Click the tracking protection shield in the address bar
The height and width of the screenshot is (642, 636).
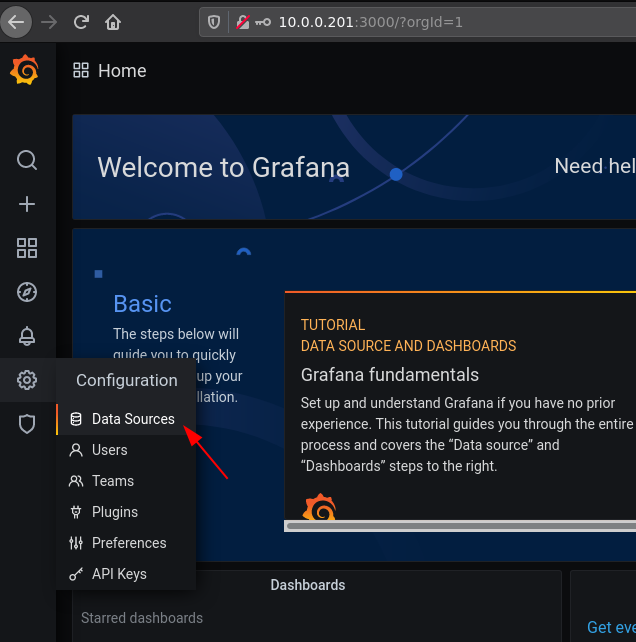[x=214, y=22]
